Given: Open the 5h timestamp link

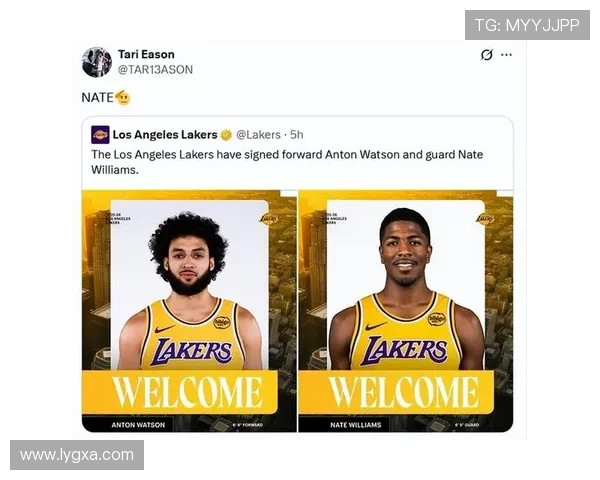Looking at the screenshot, I should 297,135.
